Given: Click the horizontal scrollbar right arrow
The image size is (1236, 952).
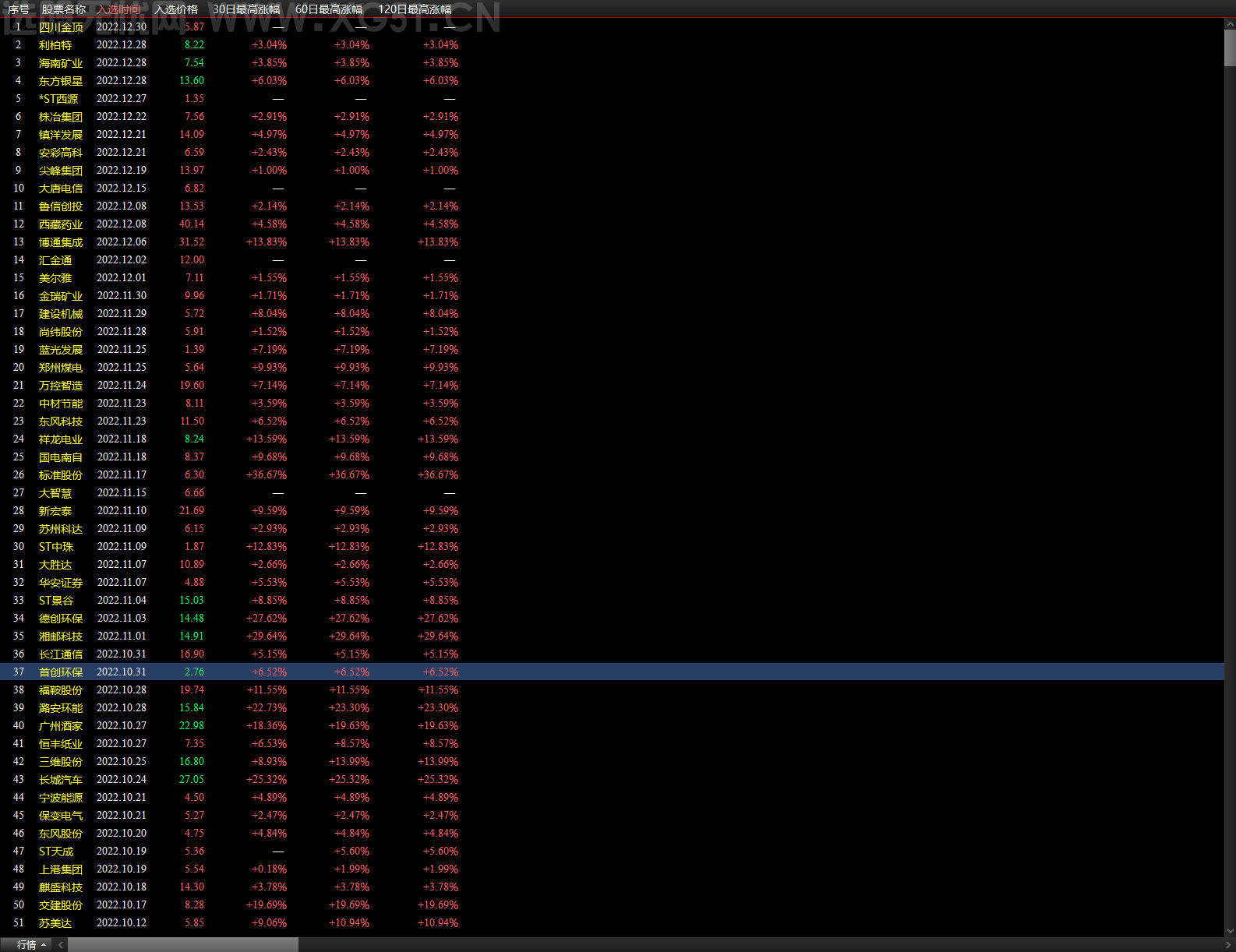Looking at the screenshot, I should (1228, 945).
